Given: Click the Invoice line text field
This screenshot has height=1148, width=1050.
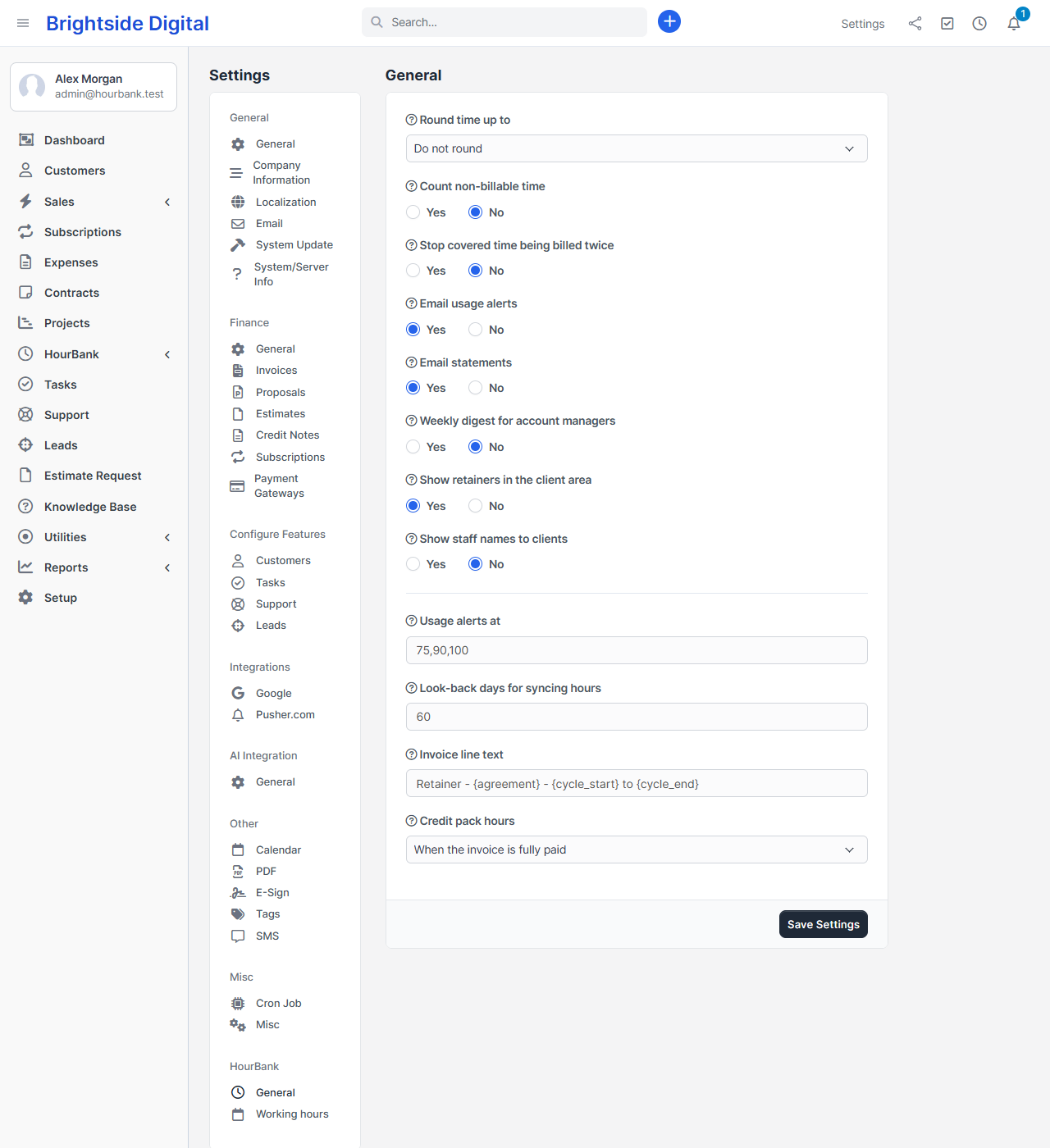Looking at the screenshot, I should [x=637, y=783].
